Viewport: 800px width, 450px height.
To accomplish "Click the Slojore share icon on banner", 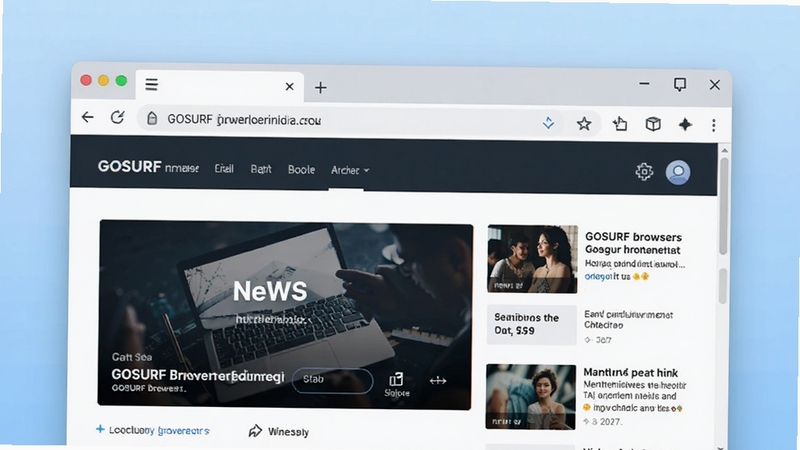I will 396,384.
